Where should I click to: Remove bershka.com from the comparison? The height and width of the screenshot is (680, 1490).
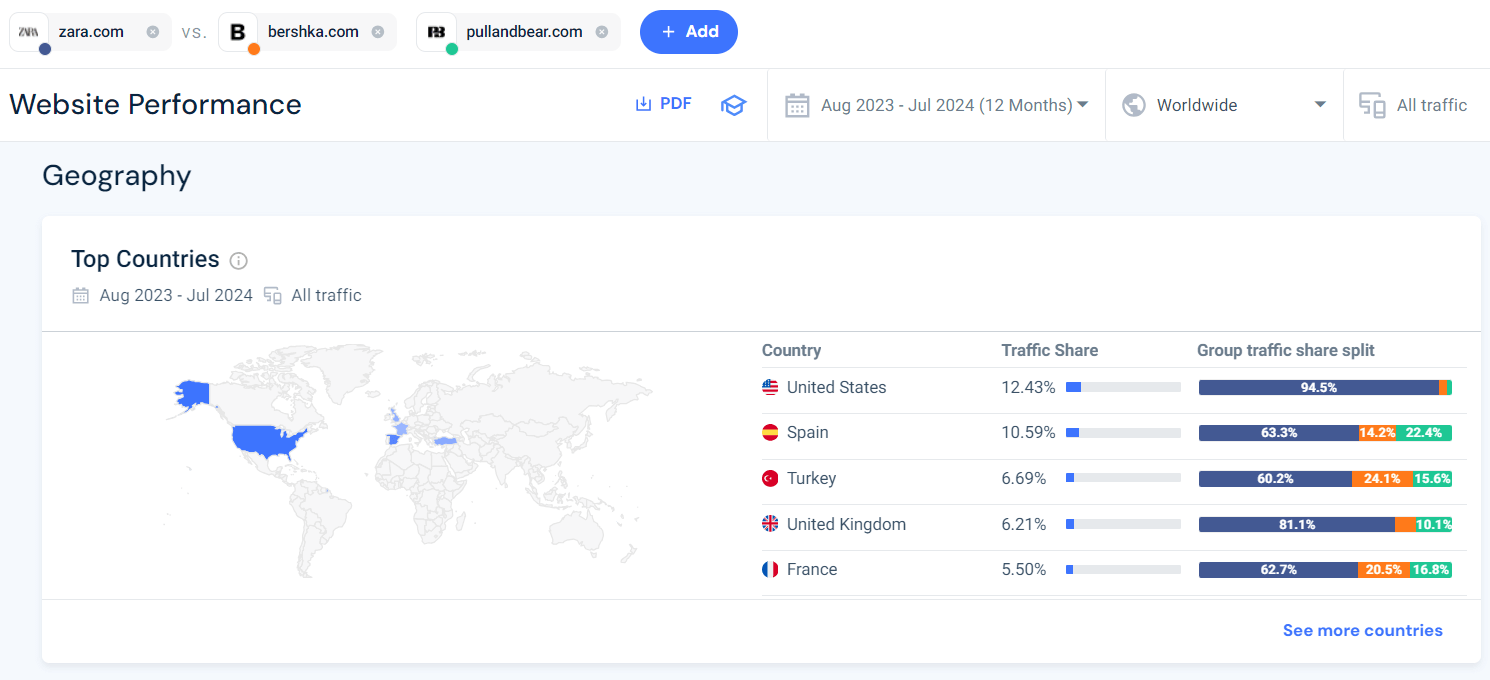coord(377,32)
